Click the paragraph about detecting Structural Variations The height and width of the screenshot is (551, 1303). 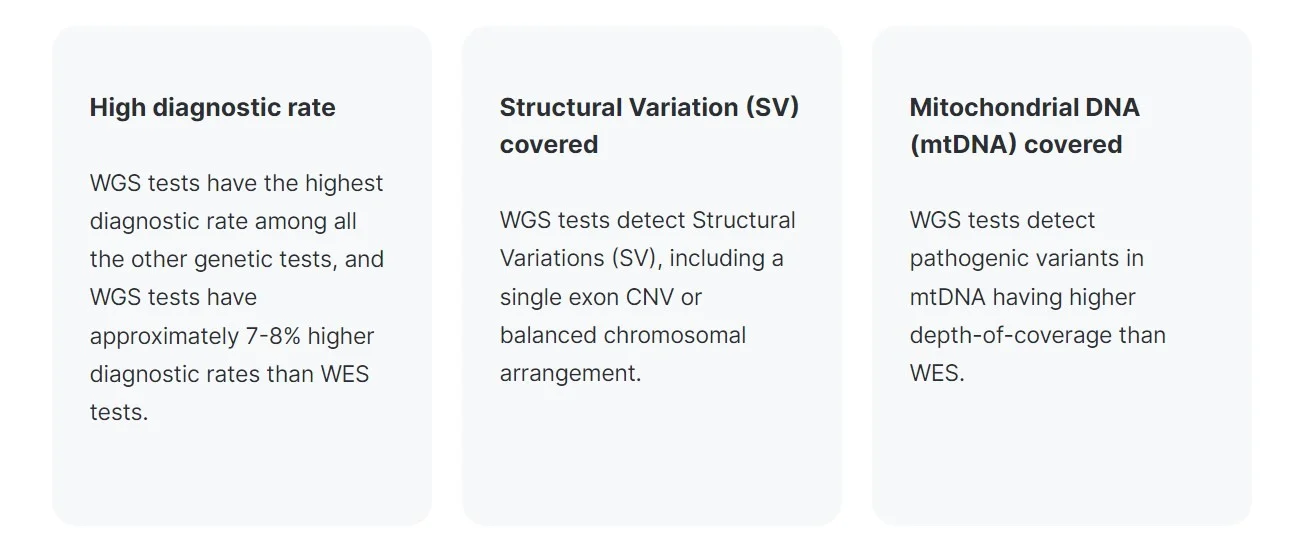point(647,296)
